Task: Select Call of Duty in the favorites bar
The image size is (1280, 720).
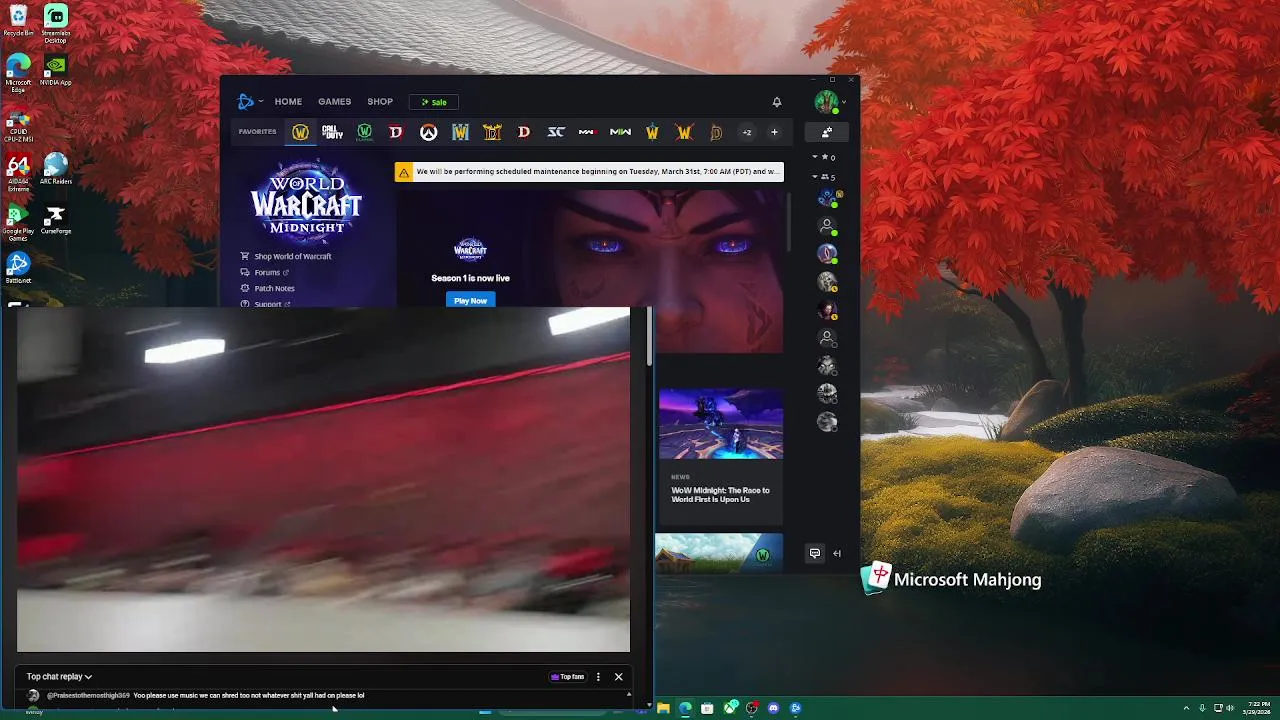Action: click(332, 132)
